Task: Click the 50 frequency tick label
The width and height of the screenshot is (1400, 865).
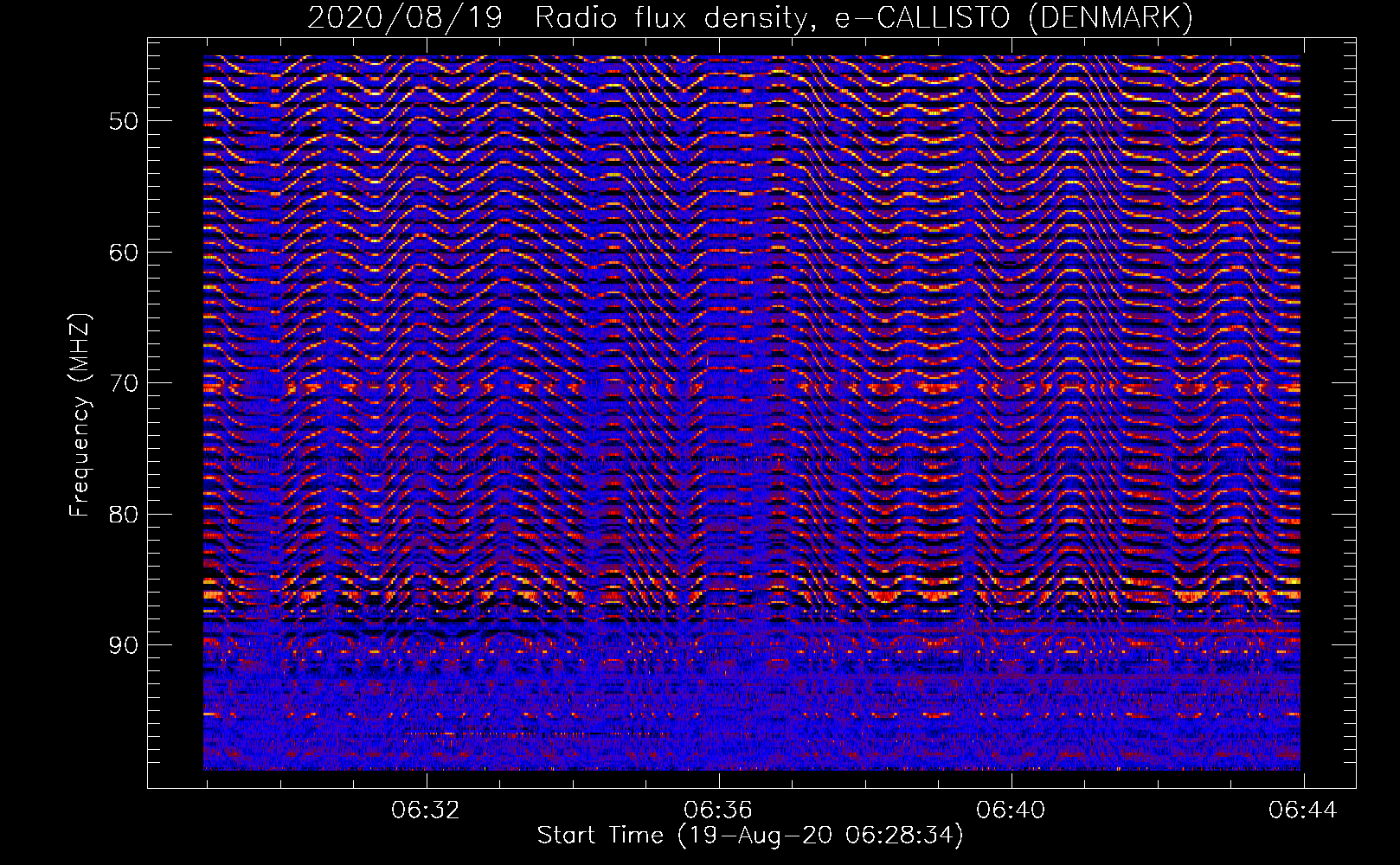Action: click(x=124, y=121)
